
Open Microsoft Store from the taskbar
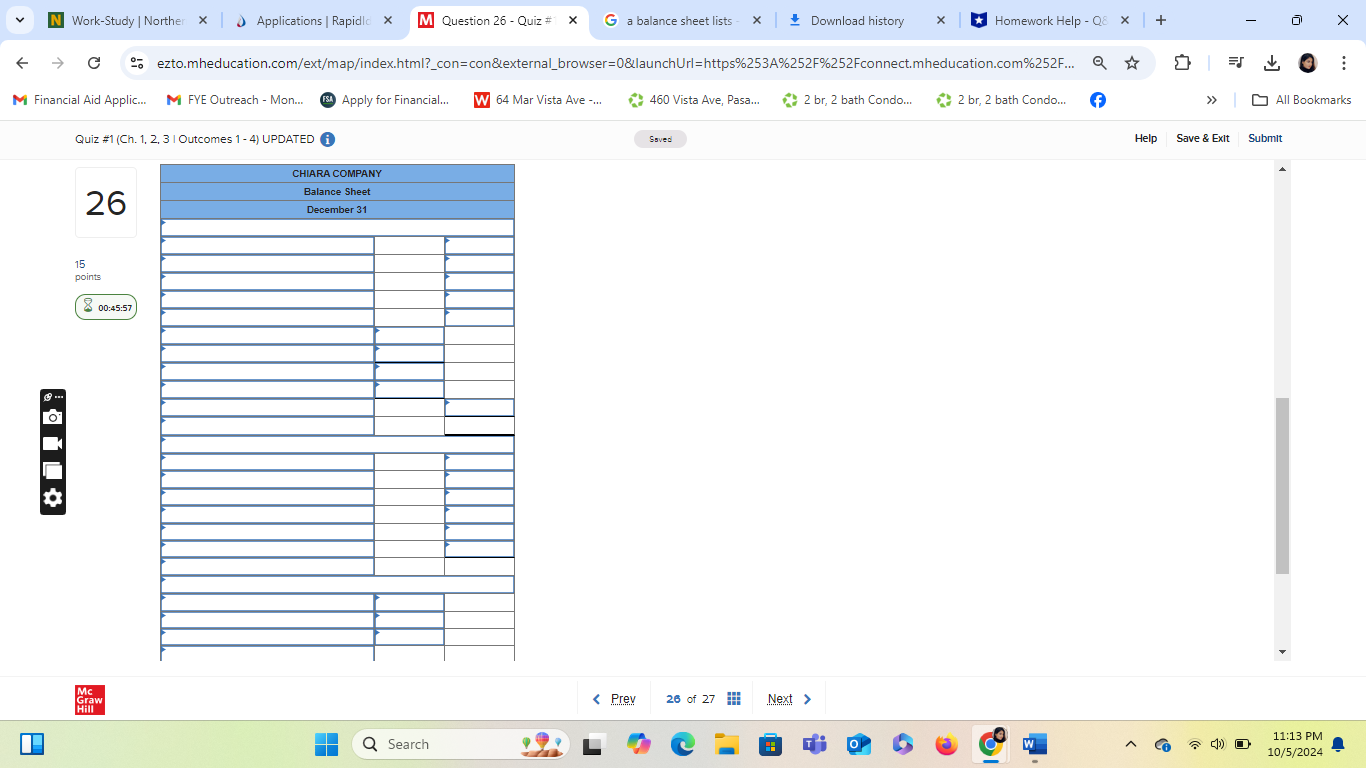pyautogui.click(x=770, y=744)
